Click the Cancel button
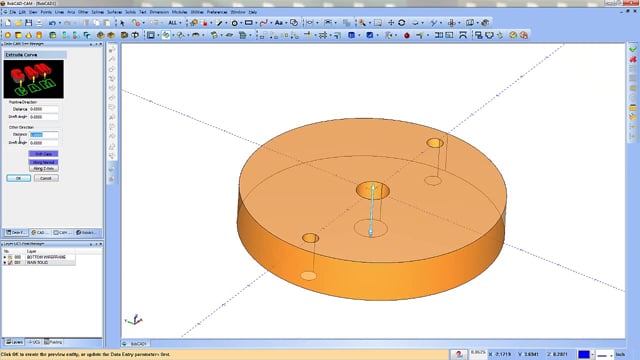 pos(46,178)
